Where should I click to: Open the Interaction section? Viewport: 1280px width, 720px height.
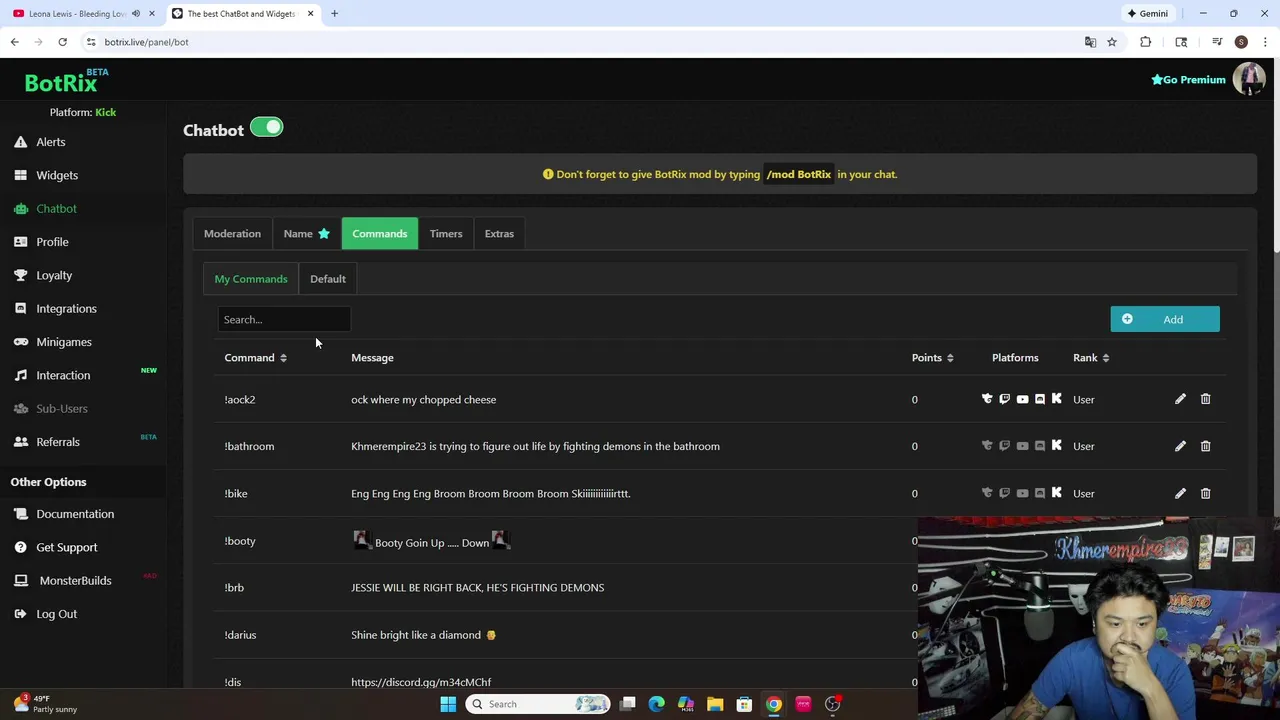pyautogui.click(x=63, y=375)
